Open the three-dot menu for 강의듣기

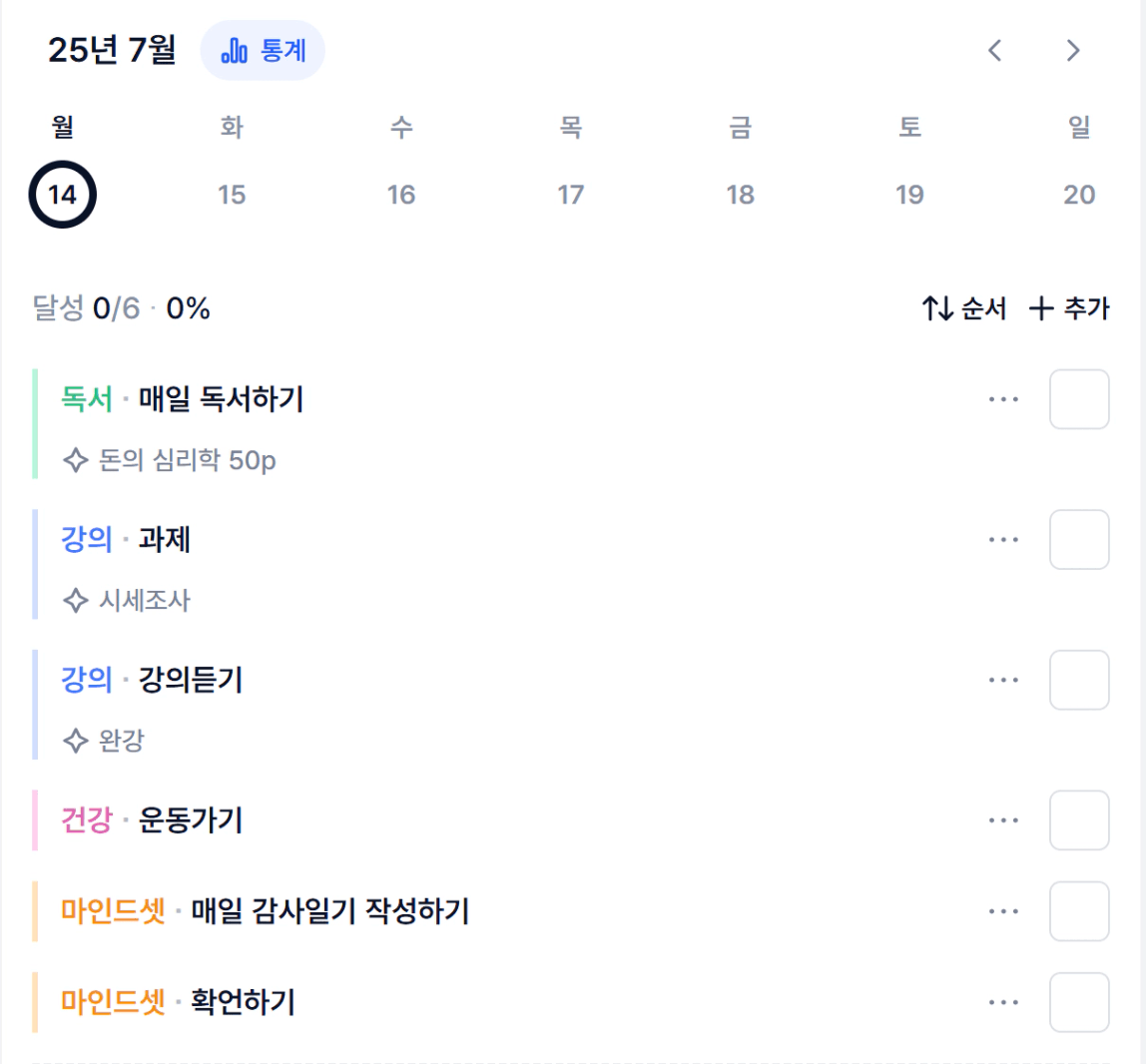(1002, 680)
